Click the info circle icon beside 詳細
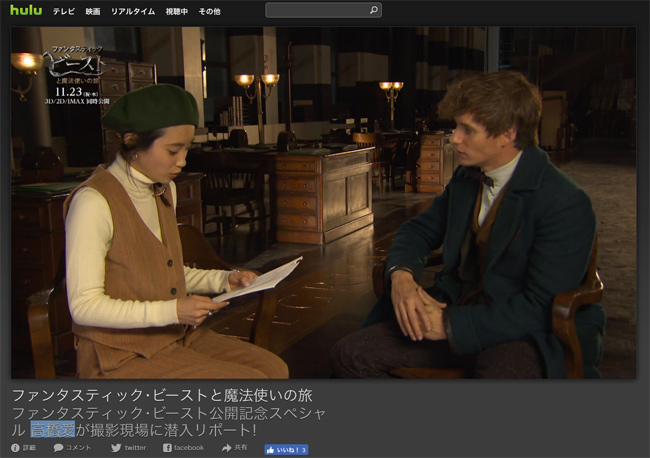Viewport: 650px width, 458px height. tap(15, 448)
